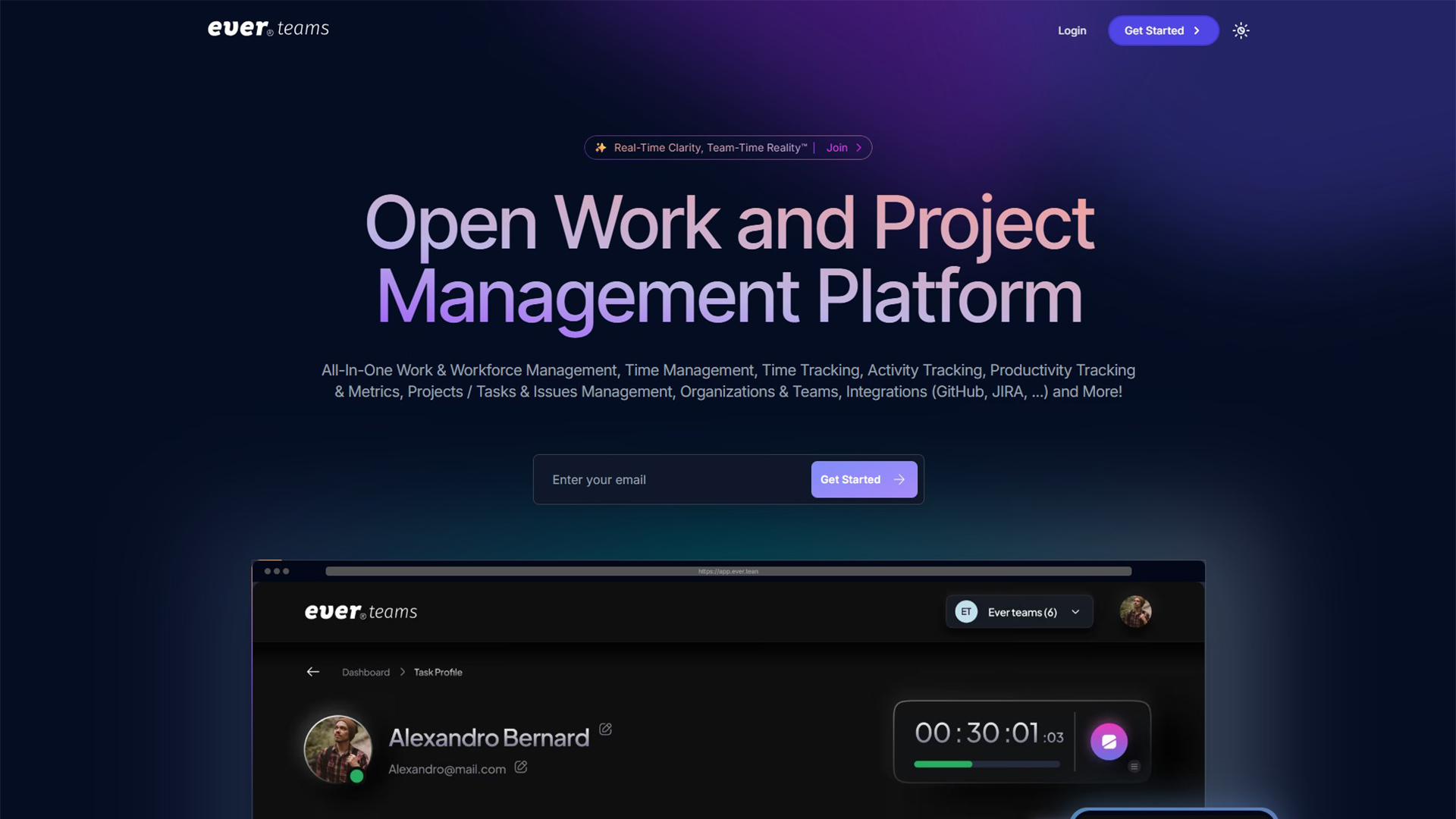The image size is (1456, 819).
Task: Click the Join link in announcement badge
Action: point(836,148)
